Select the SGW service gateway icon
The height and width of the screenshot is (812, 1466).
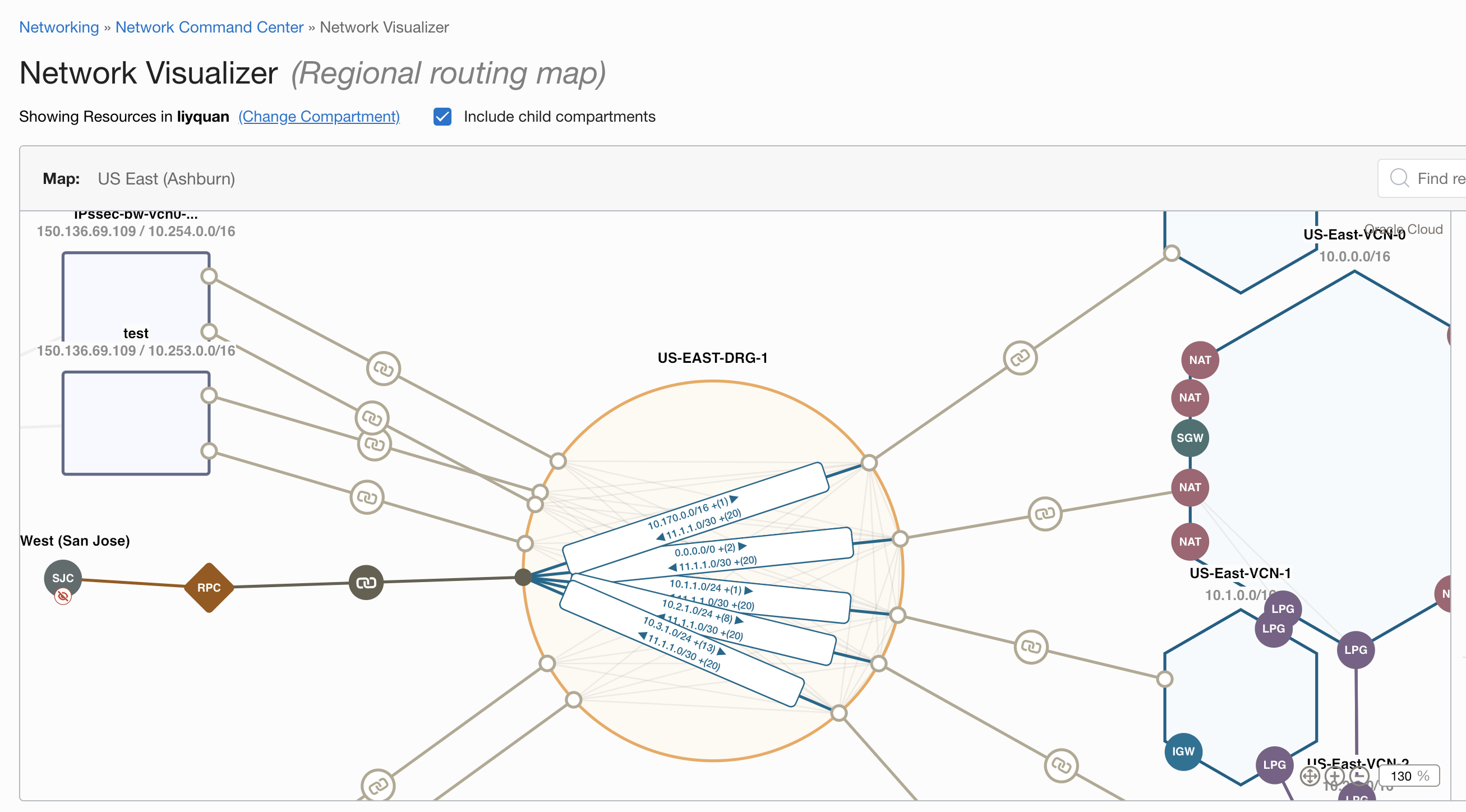tap(1191, 437)
